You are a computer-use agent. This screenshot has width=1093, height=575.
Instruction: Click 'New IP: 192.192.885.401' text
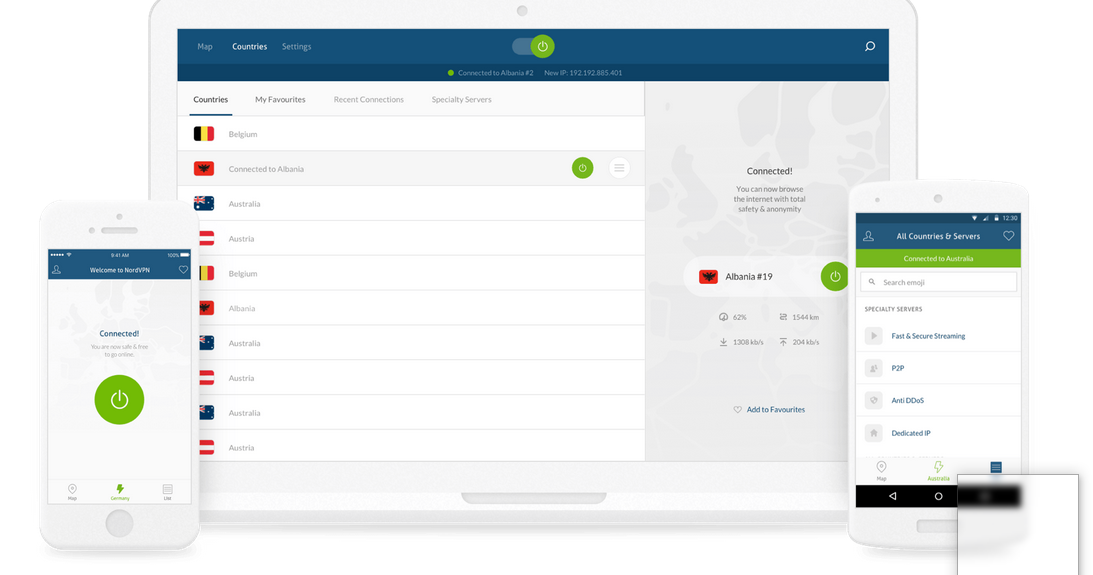click(x=583, y=73)
